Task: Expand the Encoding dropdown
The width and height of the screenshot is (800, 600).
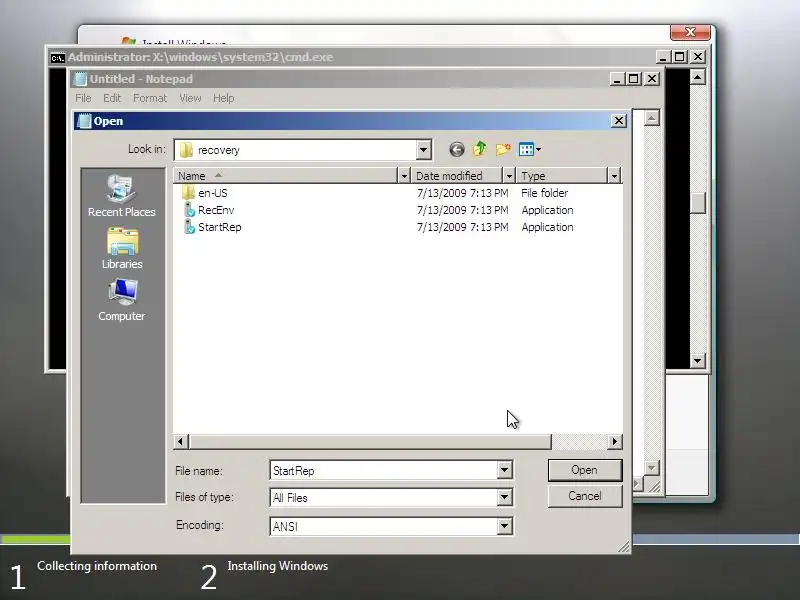Action: coord(504,526)
